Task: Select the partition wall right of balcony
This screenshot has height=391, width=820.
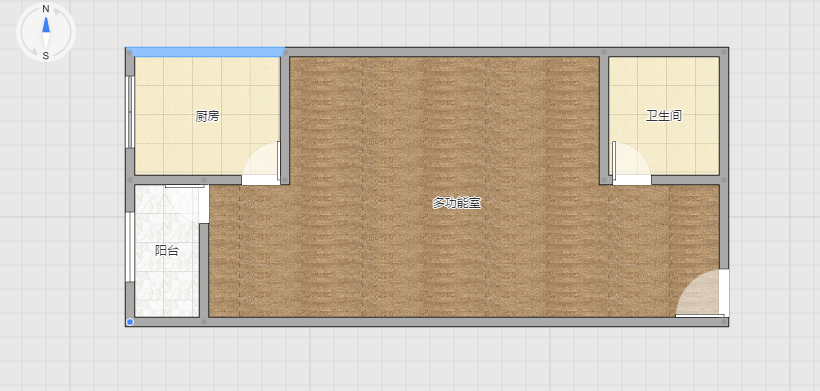Action: coord(204,271)
